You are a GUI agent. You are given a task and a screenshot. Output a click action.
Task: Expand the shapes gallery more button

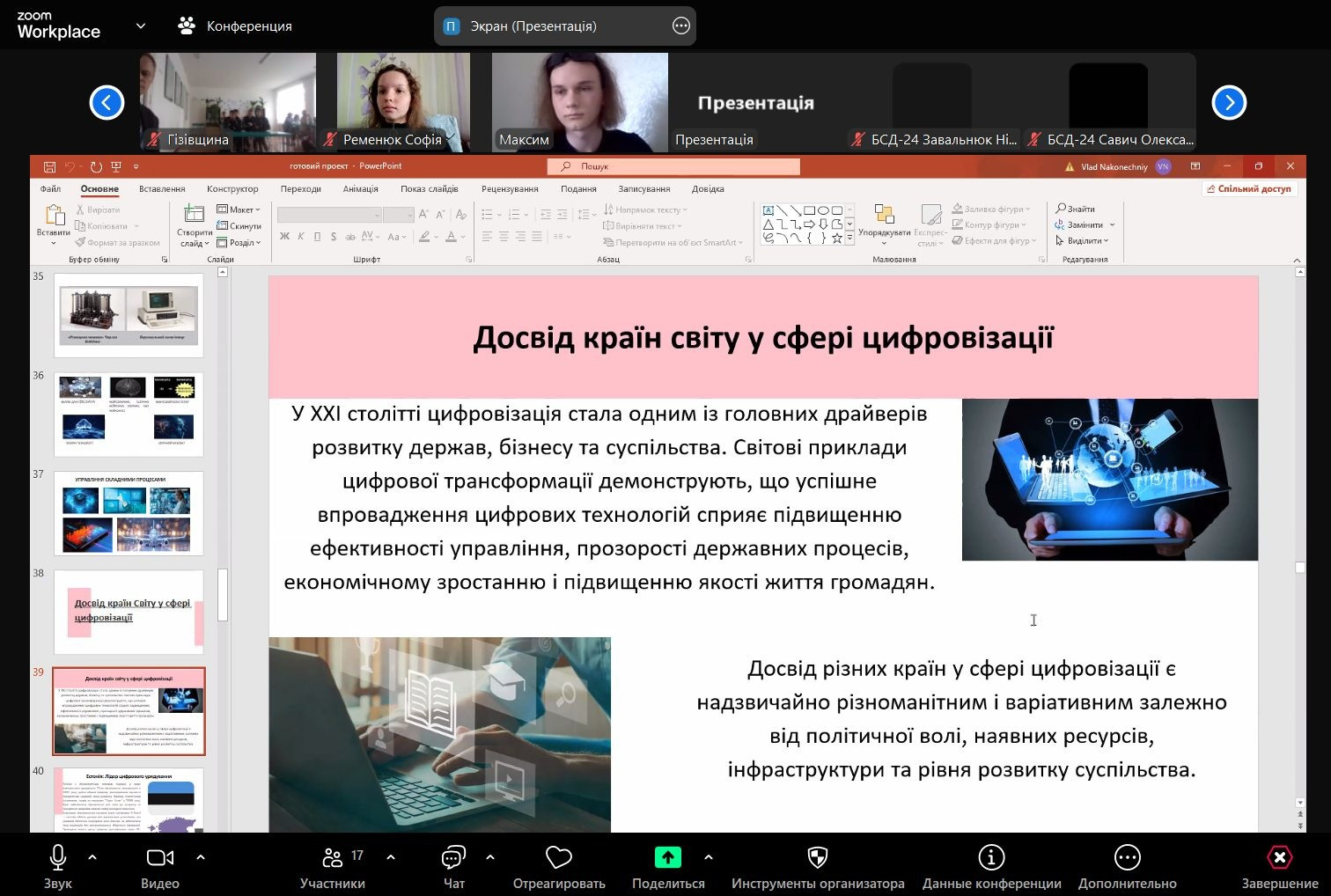point(849,238)
